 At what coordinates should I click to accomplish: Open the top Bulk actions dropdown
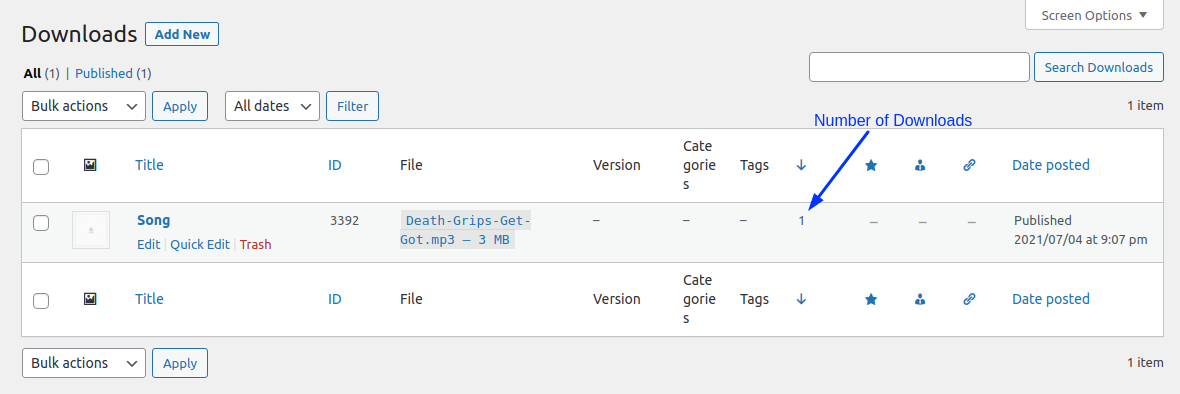click(x=84, y=106)
